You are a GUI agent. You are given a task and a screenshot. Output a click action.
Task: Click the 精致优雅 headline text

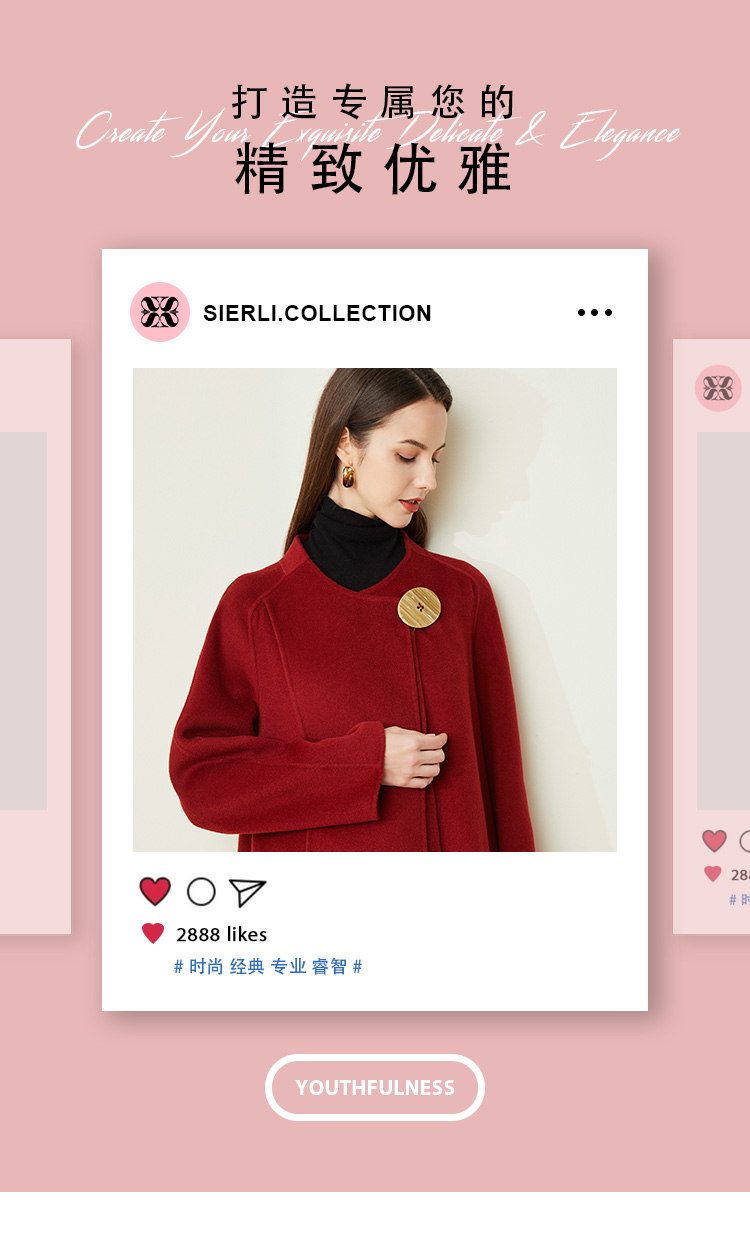tap(373, 170)
